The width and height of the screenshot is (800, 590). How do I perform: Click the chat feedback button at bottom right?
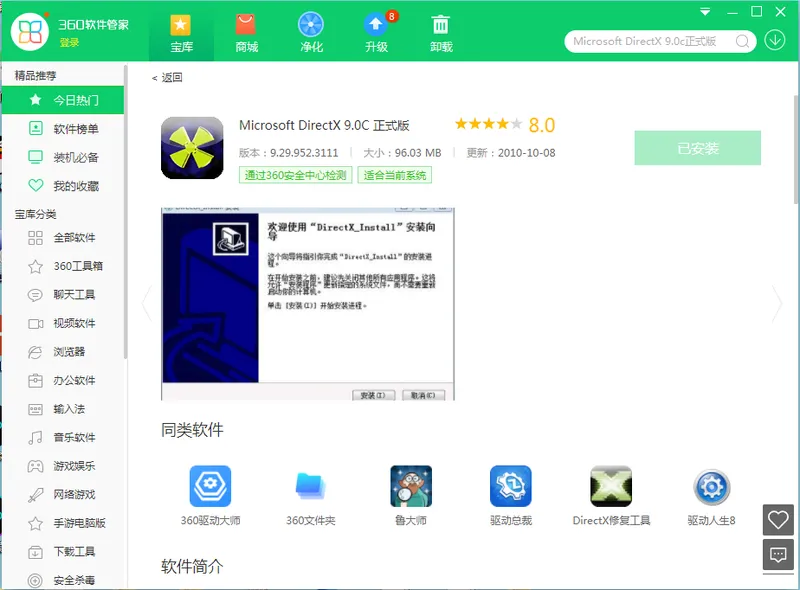click(778, 554)
